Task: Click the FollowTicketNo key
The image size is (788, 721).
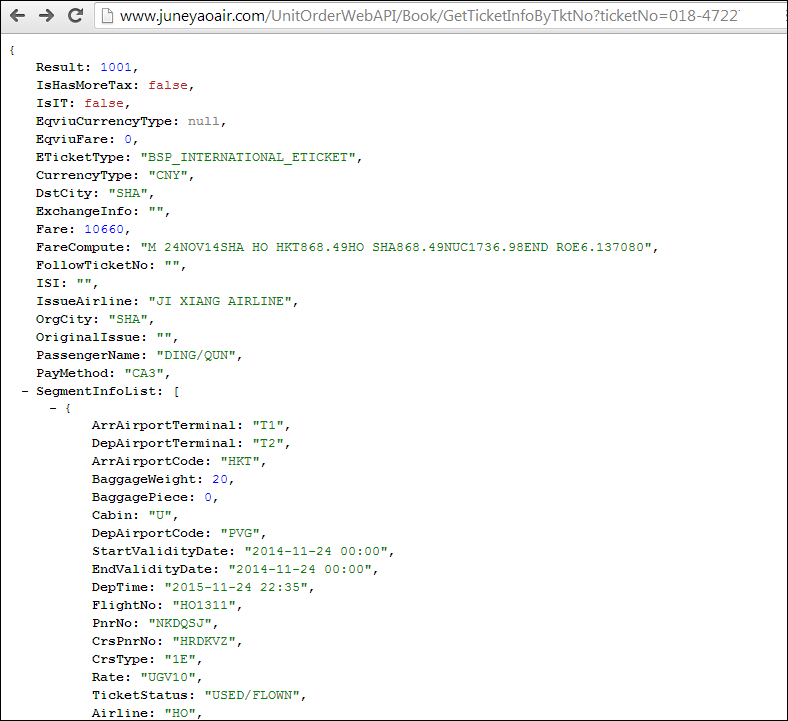Action: click(x=91, y=265)
